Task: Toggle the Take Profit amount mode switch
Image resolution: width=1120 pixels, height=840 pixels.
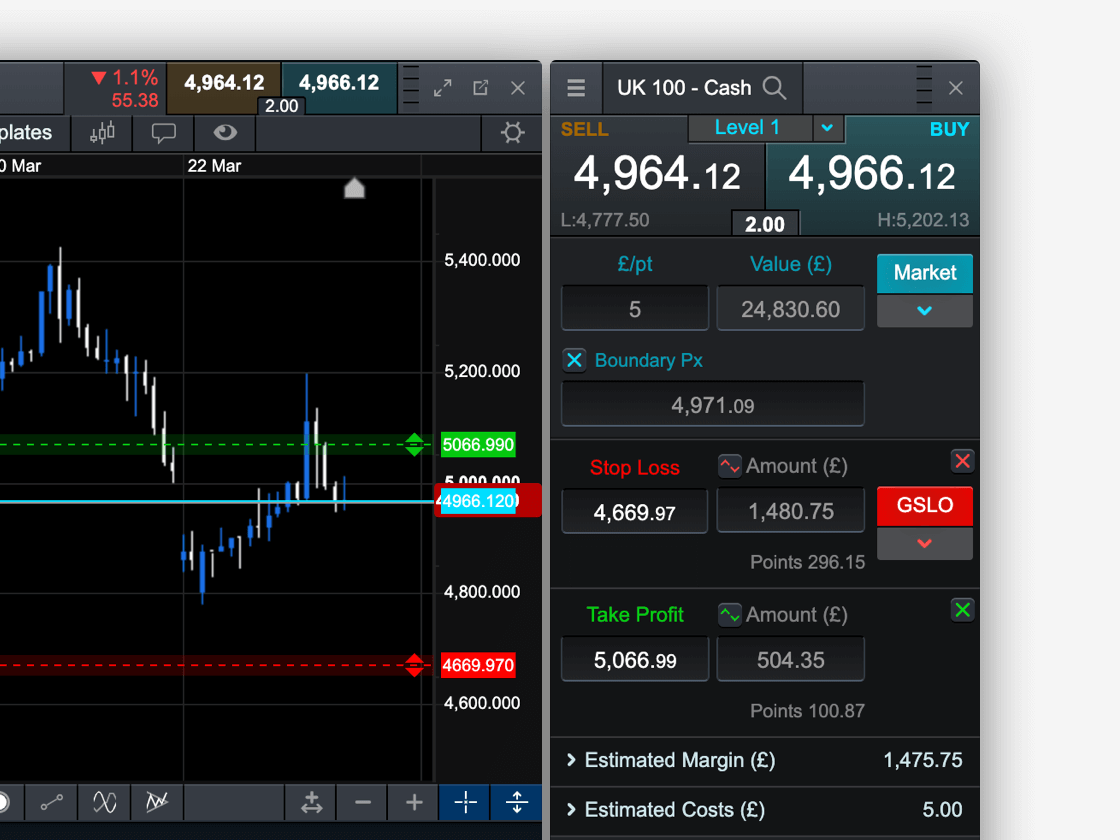Action: pos(729,614)
